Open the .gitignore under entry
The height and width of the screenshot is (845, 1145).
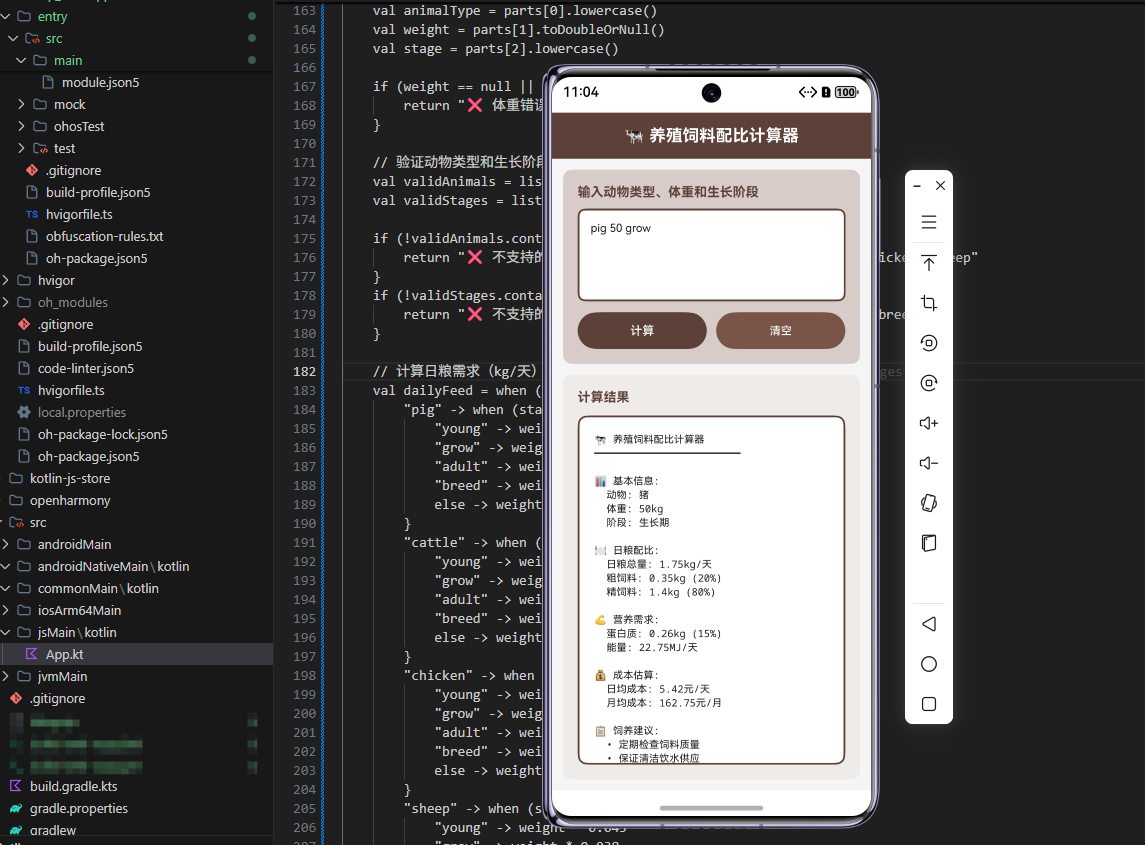click(x=73, y=170)
